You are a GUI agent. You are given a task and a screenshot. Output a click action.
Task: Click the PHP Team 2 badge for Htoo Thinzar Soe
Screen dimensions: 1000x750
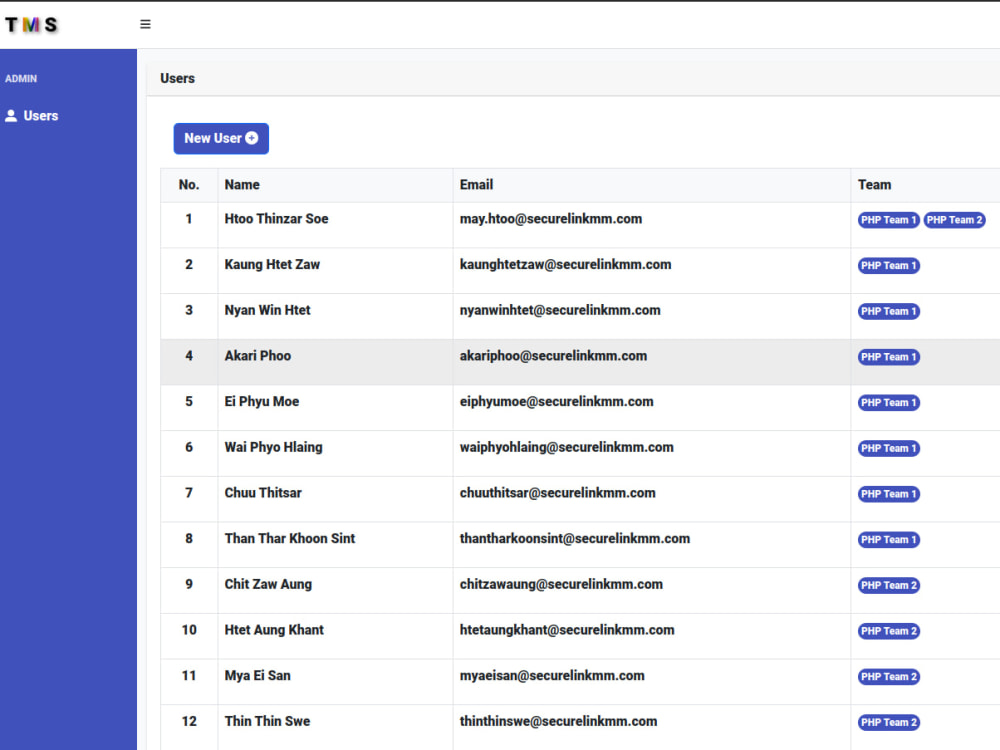[x=954, y=219]
